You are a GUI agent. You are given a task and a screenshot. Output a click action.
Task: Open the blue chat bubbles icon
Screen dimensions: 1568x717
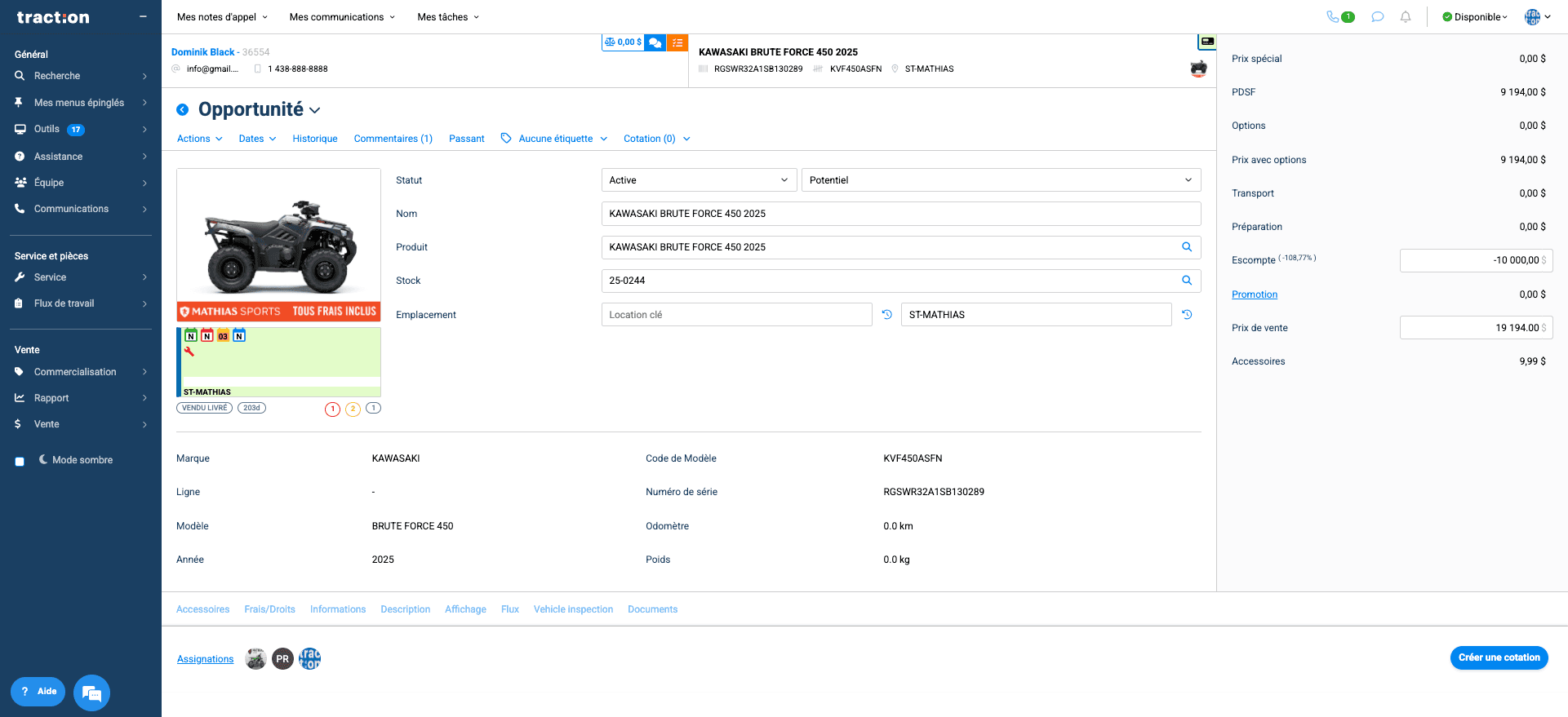coord(655,42)
